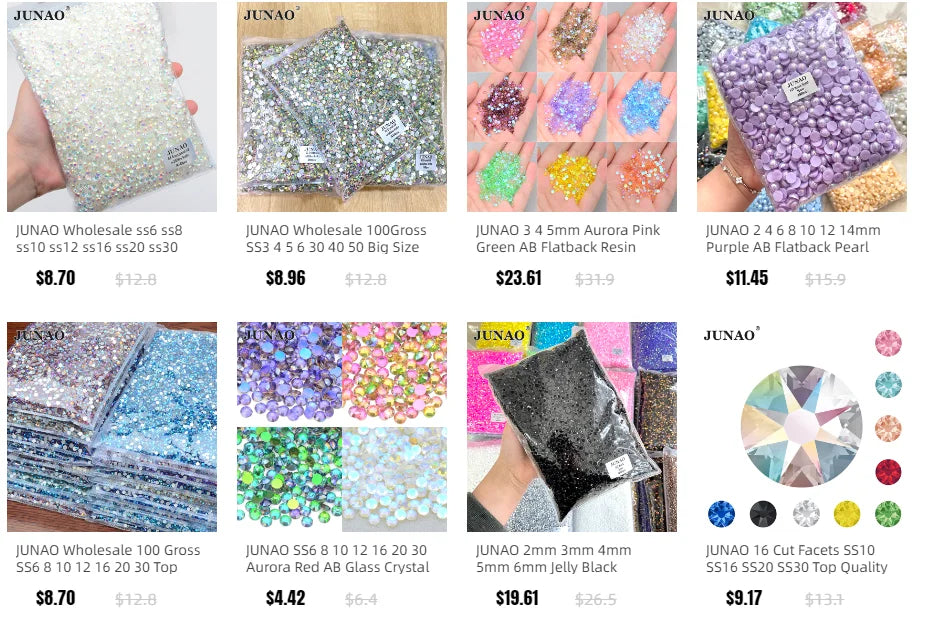Click title 'JUNAO SS6 8 10 12 16 20 30 Aurora Red'
This screenshot has width=944, height=642.
338,558
